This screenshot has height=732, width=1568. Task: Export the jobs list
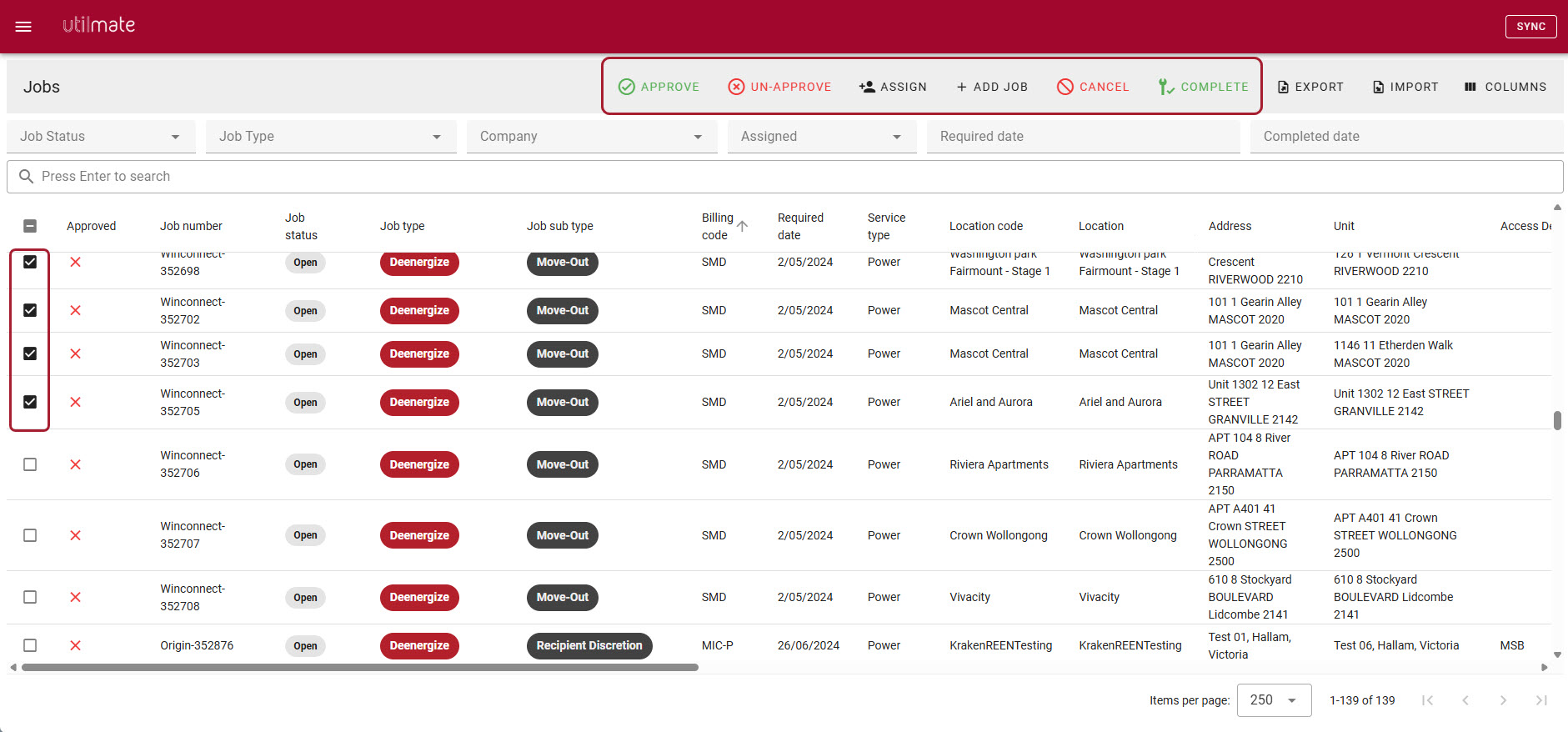1310,87
